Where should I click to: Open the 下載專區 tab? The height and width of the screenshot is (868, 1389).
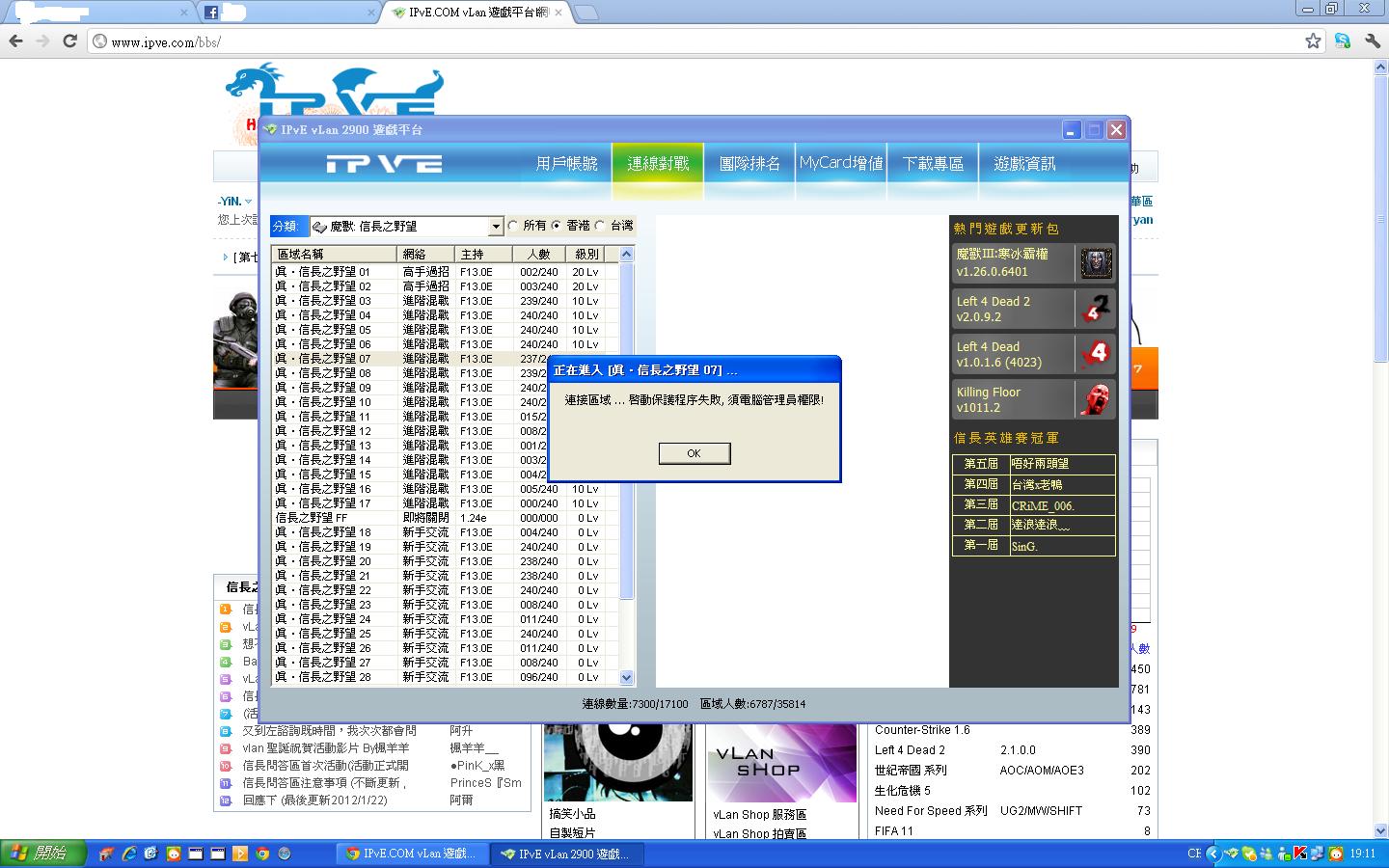tap(933, 164)
